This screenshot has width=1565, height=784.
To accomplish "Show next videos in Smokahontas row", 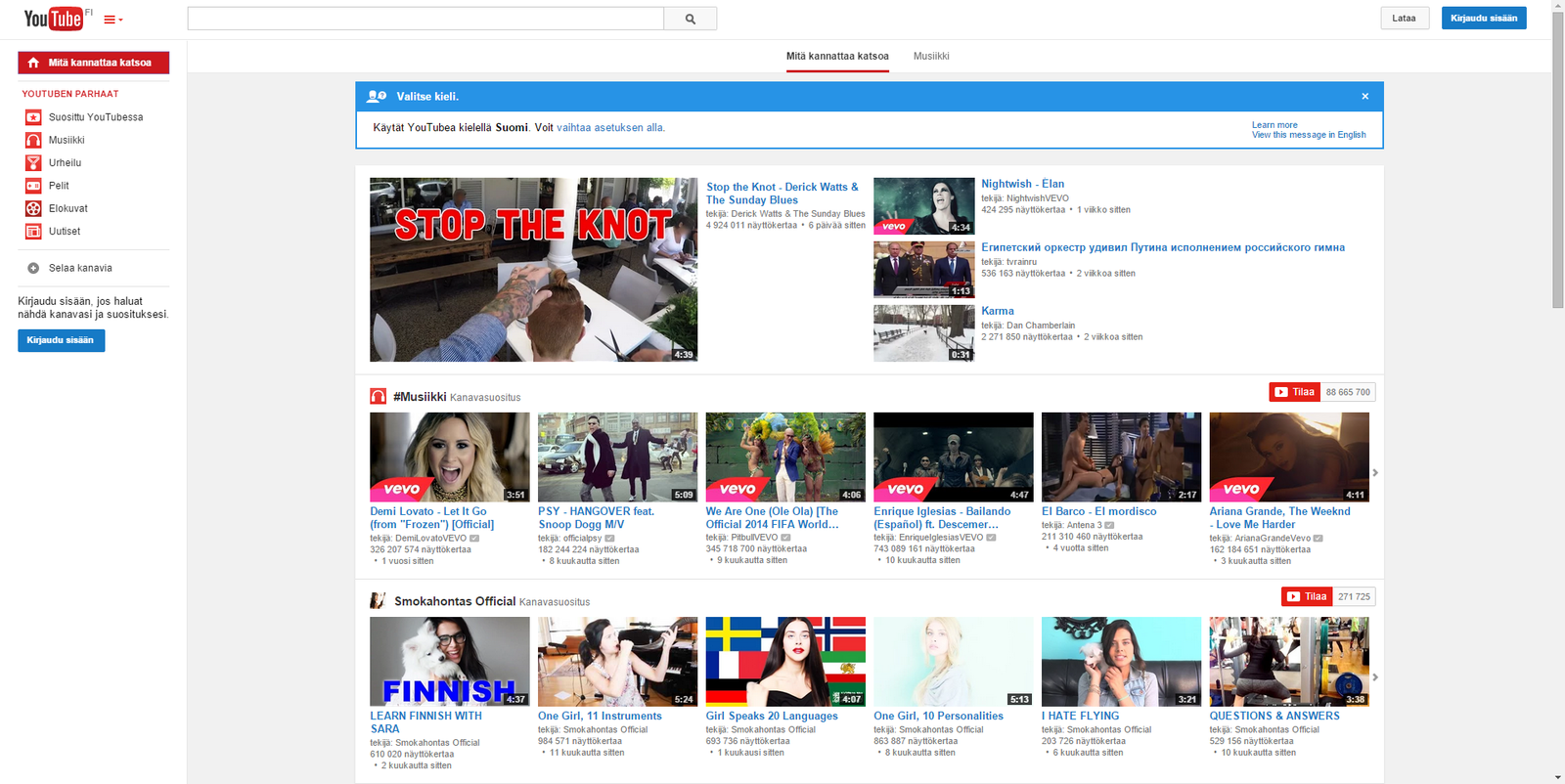I will coord(1375,677).
